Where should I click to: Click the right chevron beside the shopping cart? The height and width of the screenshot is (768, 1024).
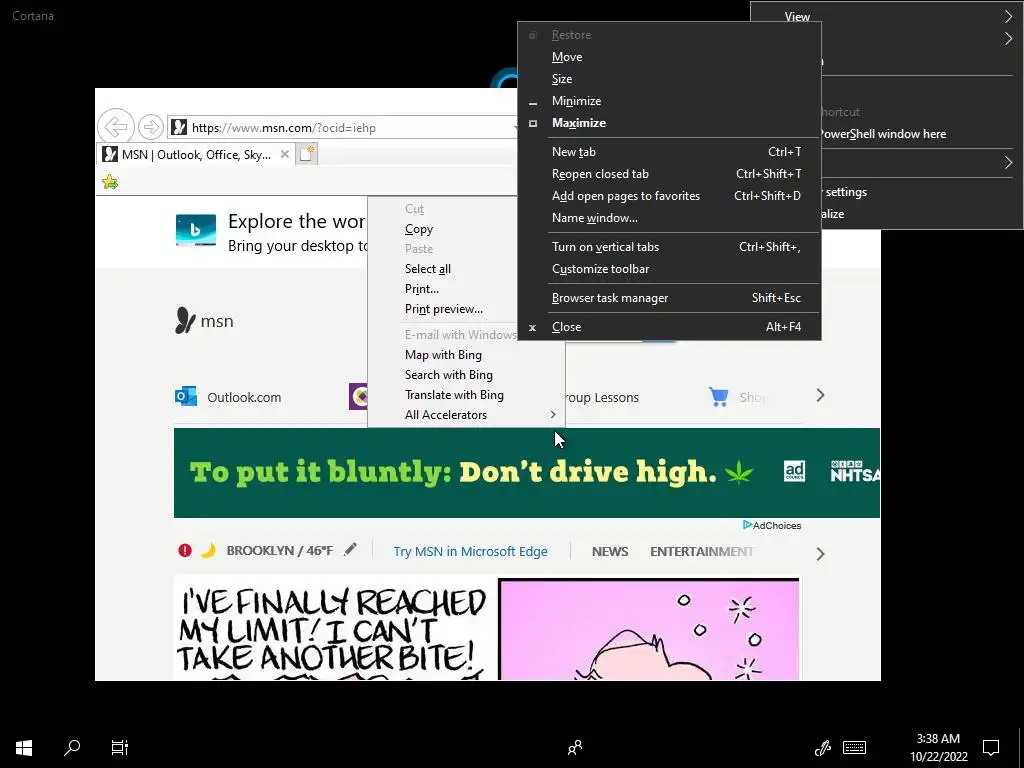point(820,395)
